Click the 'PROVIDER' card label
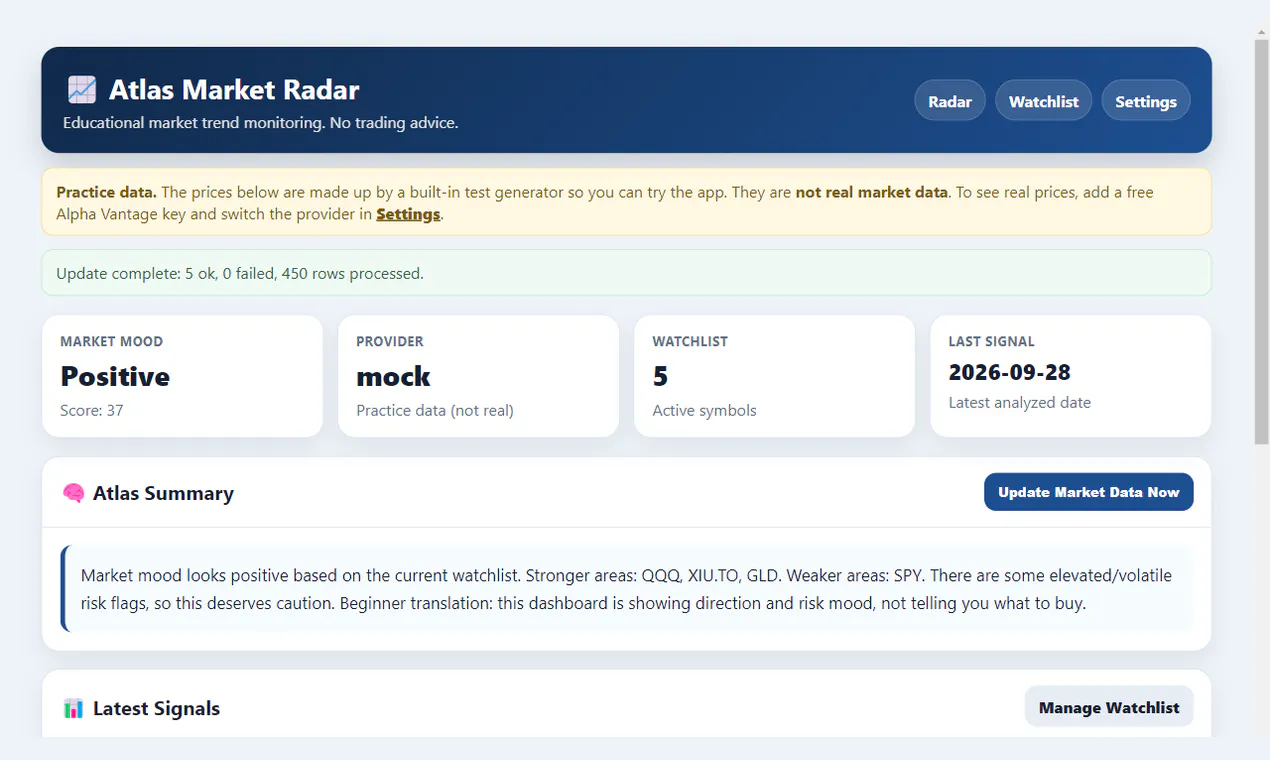1270x760 pixels. point(390,341)
